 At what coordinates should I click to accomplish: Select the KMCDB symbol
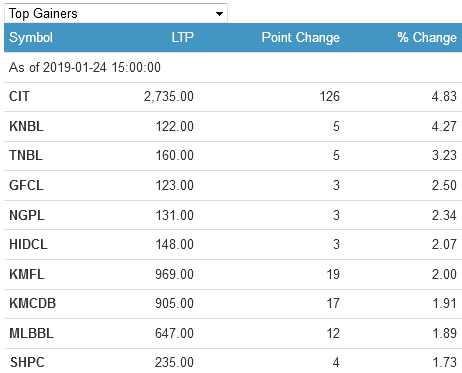(x=32, y=303)
